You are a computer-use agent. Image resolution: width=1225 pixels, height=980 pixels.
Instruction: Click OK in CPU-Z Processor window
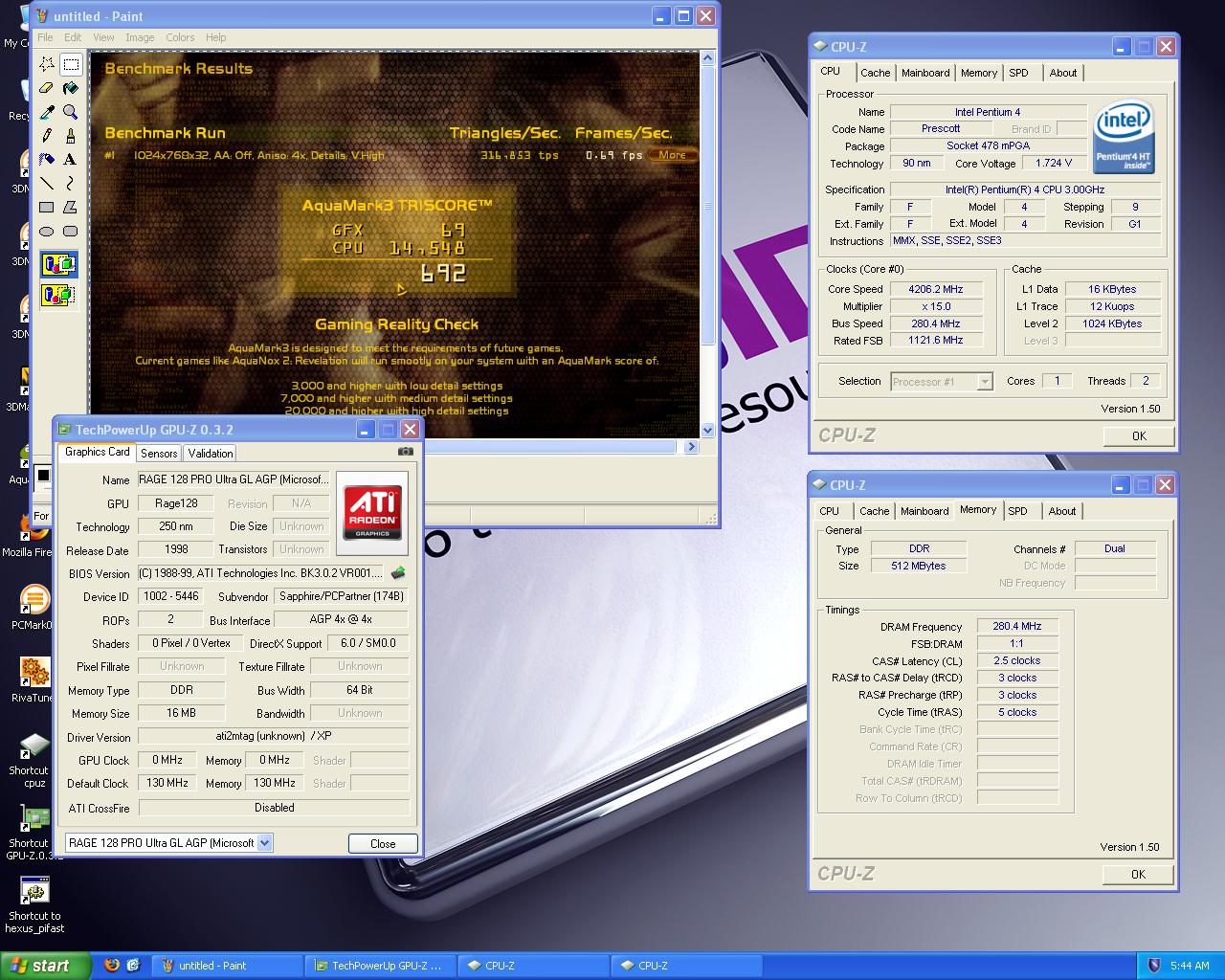tap(1139, 435)
